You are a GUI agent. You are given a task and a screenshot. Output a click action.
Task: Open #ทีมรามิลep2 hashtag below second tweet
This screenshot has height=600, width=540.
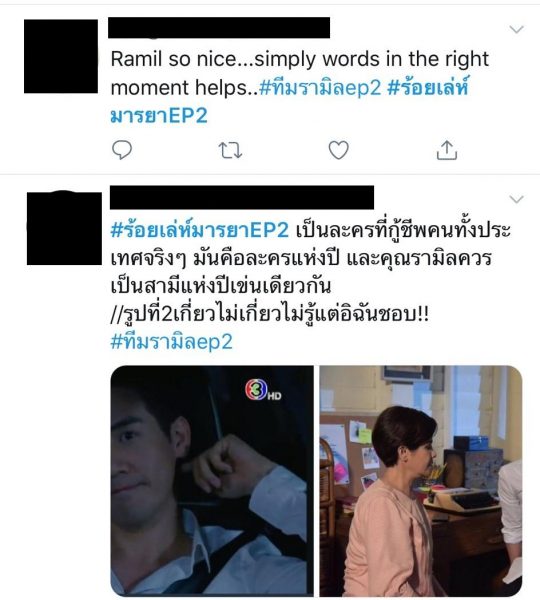[x=171, y=341]
